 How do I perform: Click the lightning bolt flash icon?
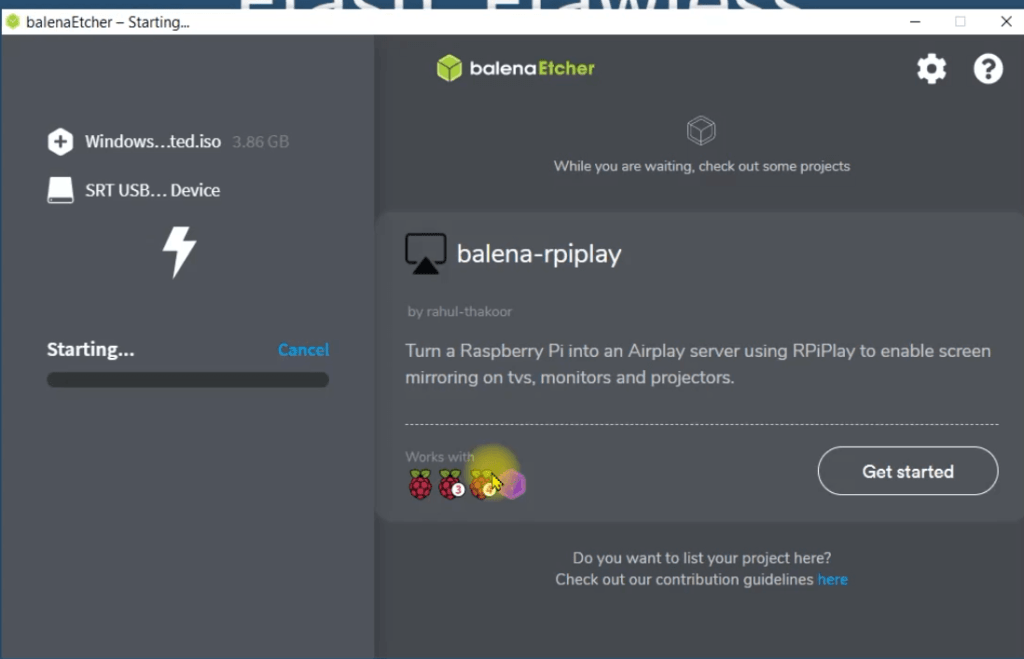click(x=179, y=251)
